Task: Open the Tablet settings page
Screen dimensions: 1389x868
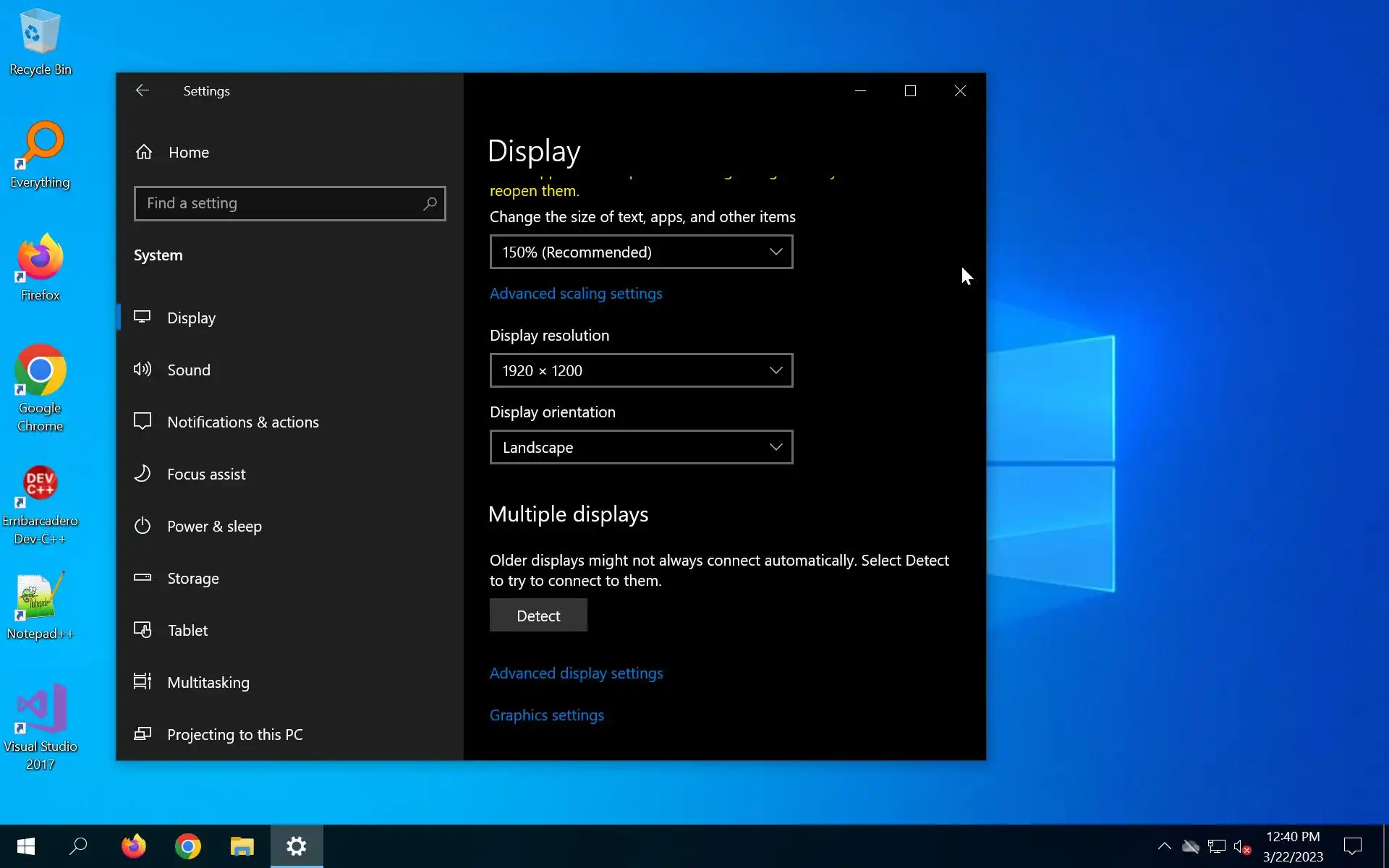Action: click(187, 631)
